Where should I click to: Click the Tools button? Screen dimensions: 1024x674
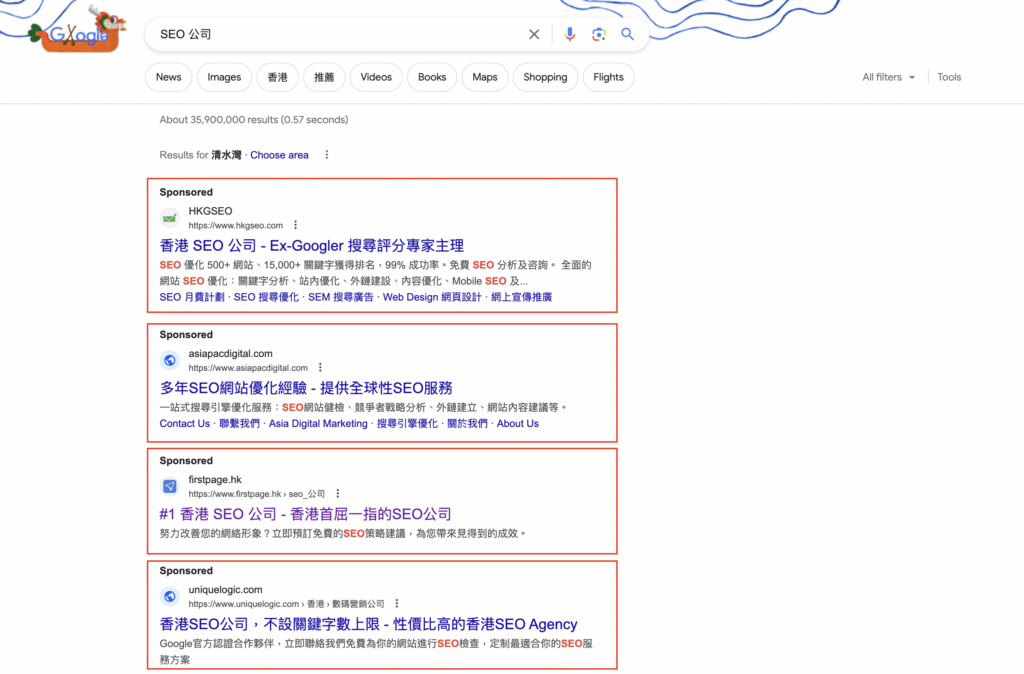[948, 77]
